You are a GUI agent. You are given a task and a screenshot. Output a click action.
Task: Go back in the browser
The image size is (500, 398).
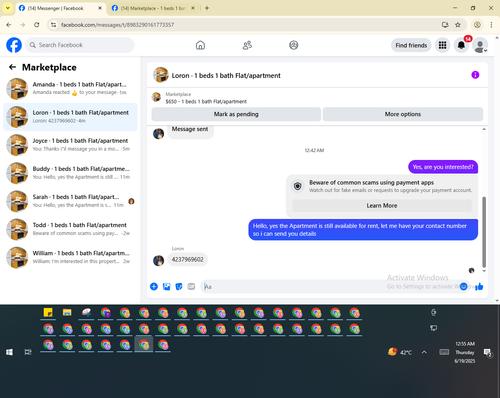click(x=9, y=25)
